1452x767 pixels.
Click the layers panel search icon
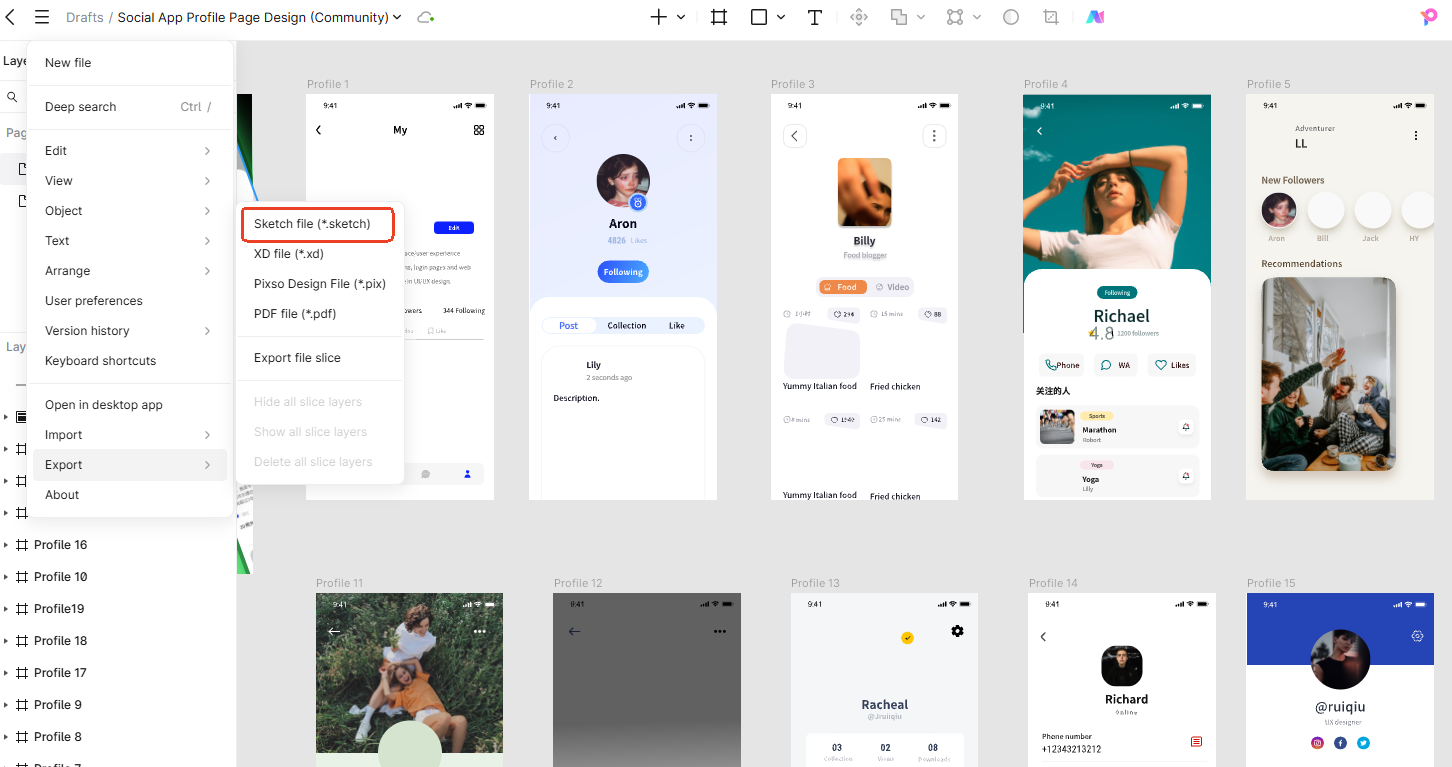coord(12,97)
